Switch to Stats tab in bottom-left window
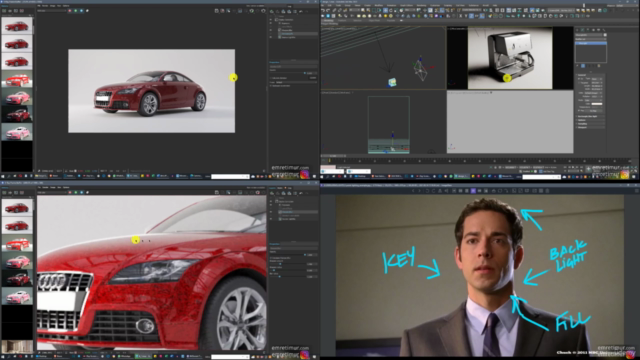 (x=280, y=188)
